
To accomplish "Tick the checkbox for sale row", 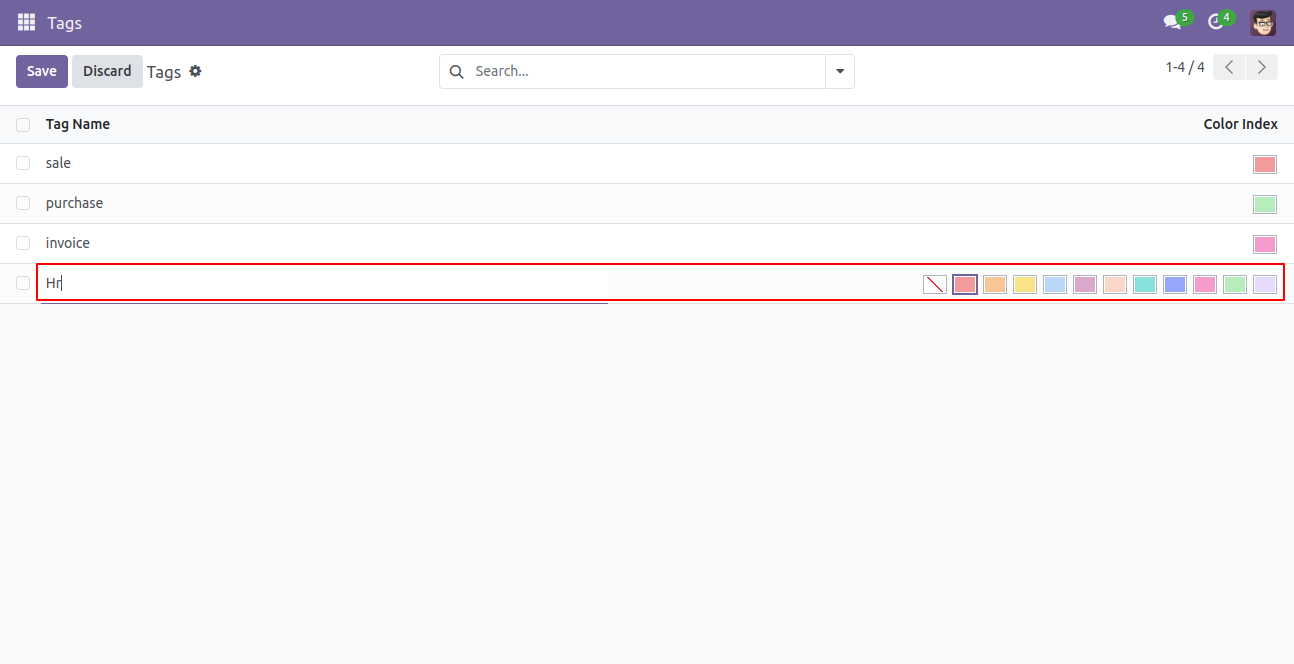I will point(23,163).
